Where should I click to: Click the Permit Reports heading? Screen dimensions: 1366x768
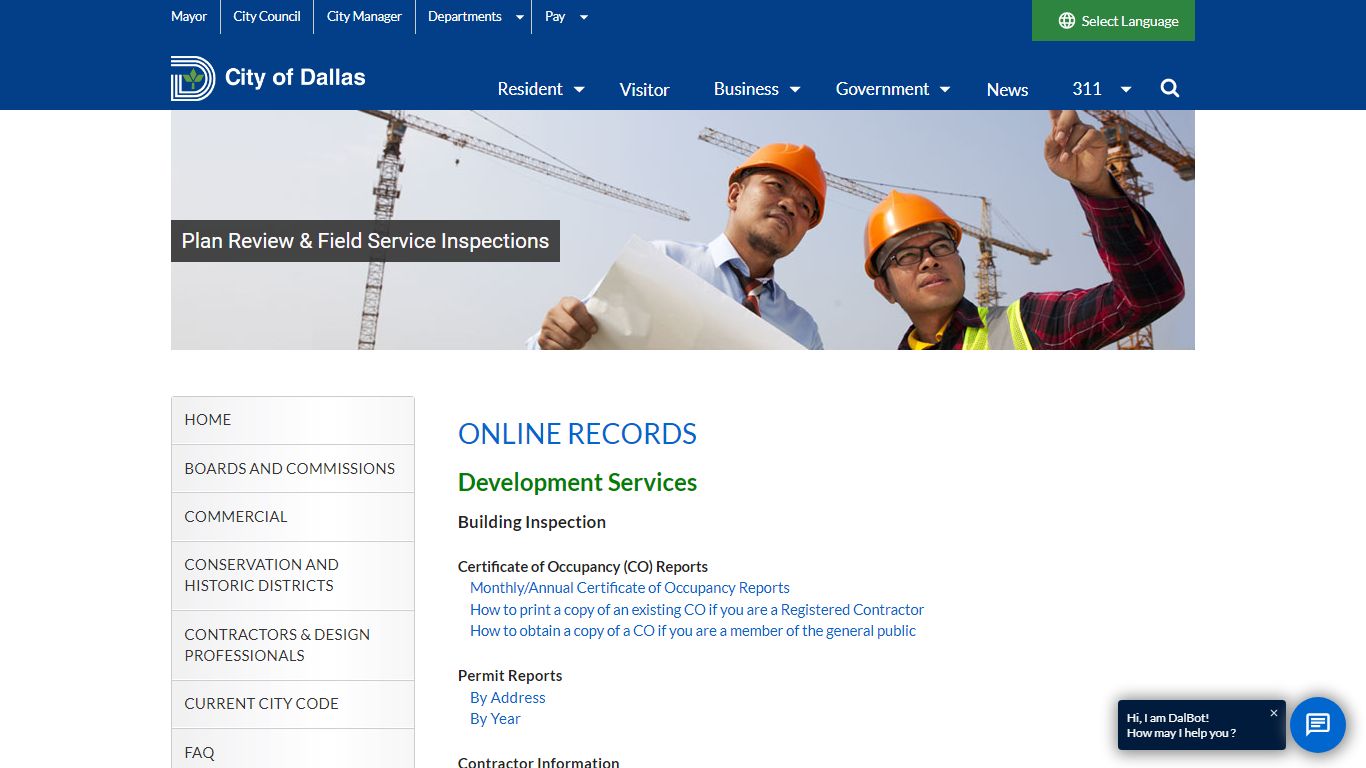tap(510, 676)
